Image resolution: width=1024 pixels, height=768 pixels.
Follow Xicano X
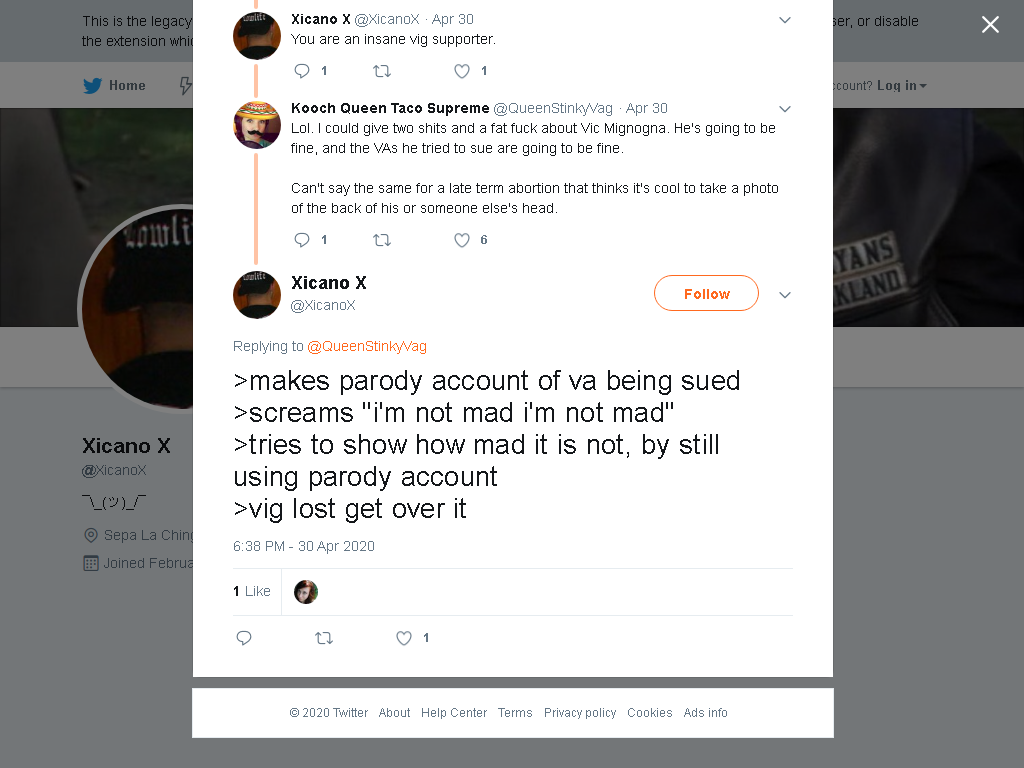point(707,293)
